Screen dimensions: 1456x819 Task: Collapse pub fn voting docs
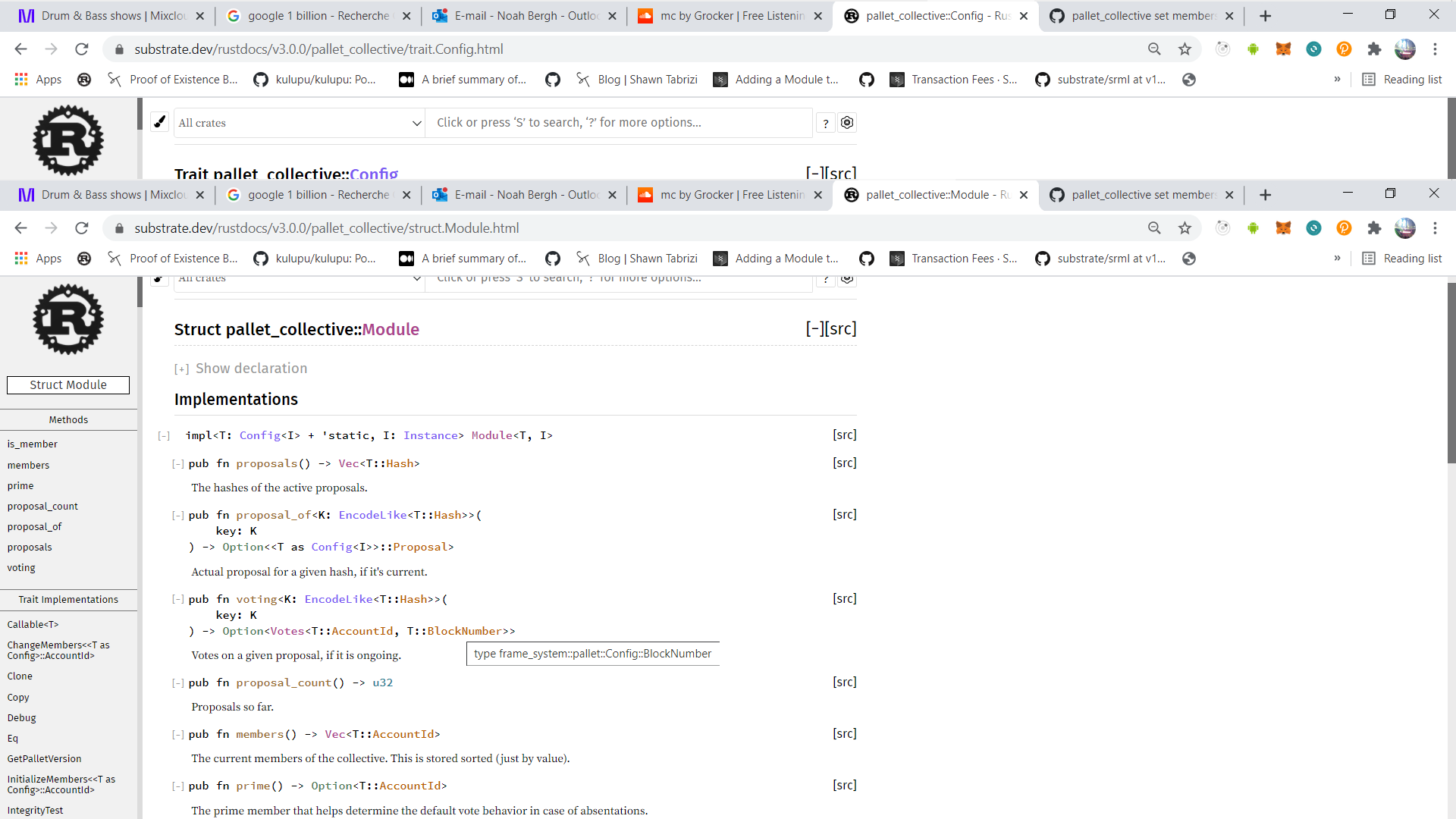(178, 599)
